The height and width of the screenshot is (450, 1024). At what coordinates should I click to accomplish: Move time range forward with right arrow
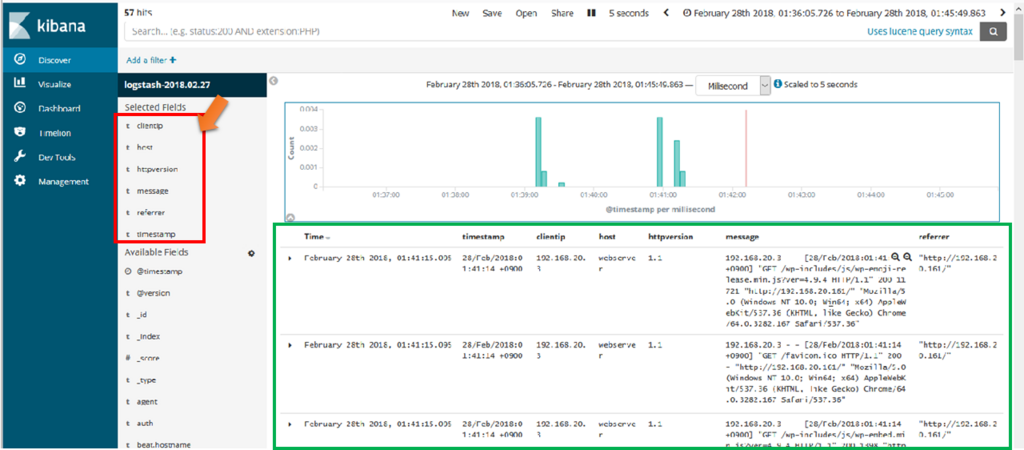coord(1002,12)
